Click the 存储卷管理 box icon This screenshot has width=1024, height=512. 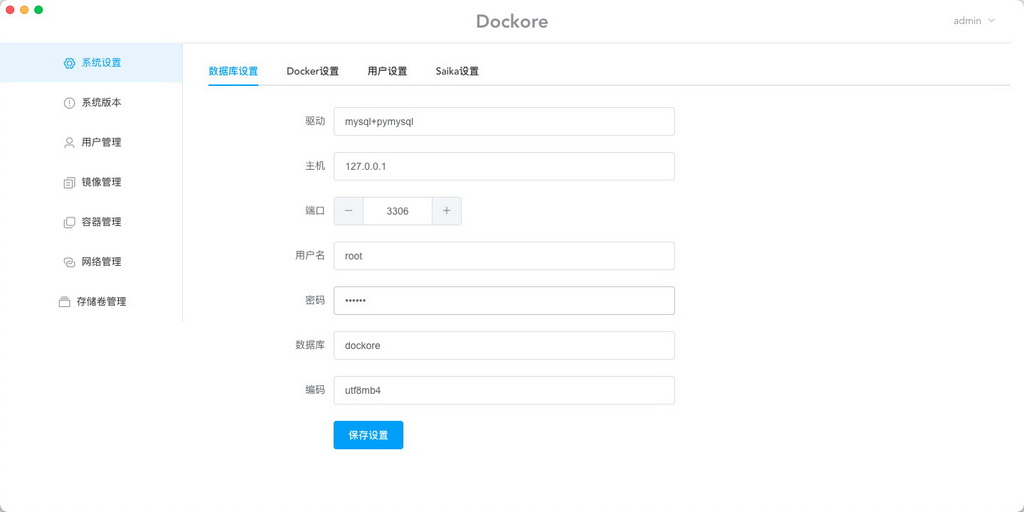pos(64,302)
